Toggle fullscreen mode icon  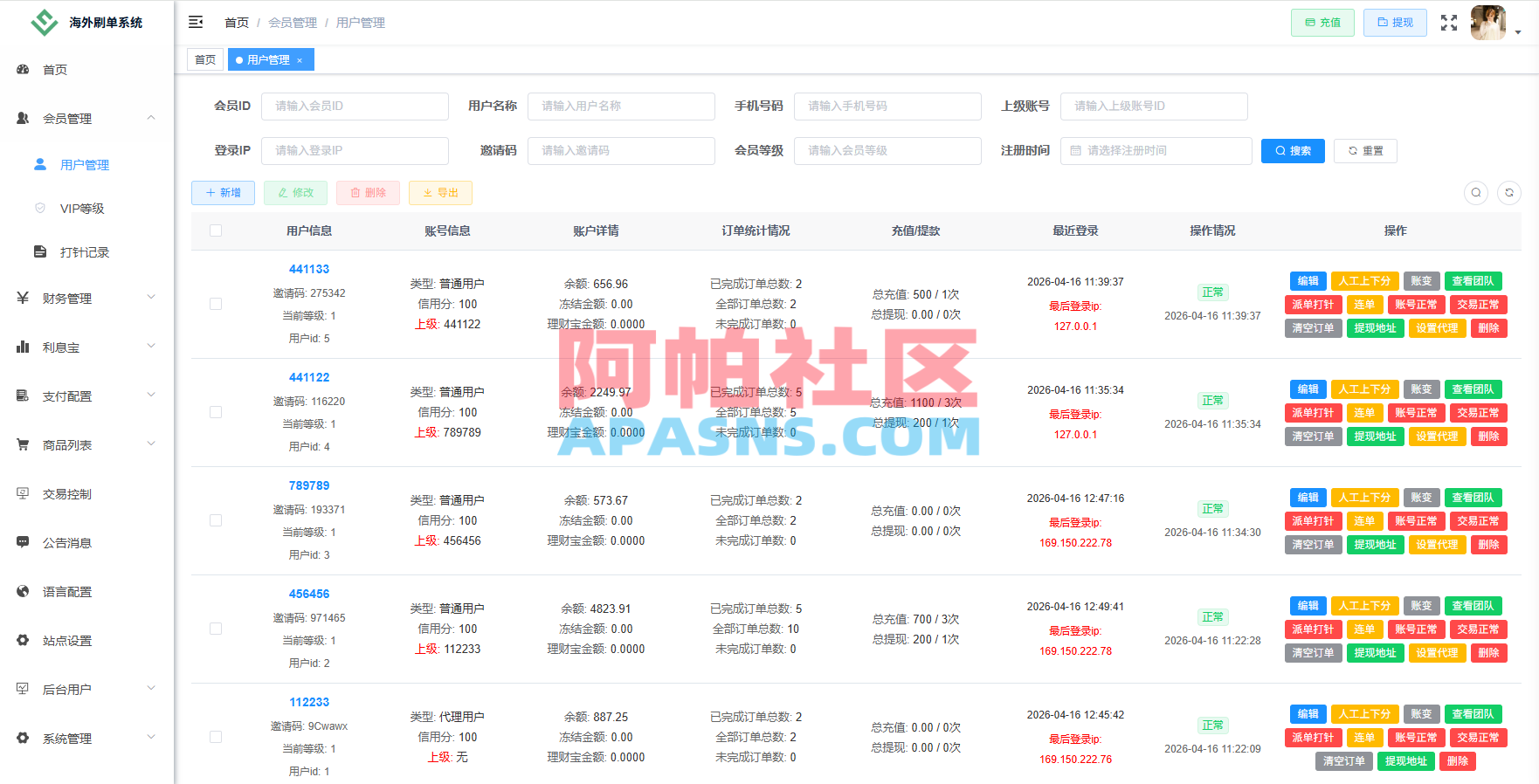click(1449, 23)
